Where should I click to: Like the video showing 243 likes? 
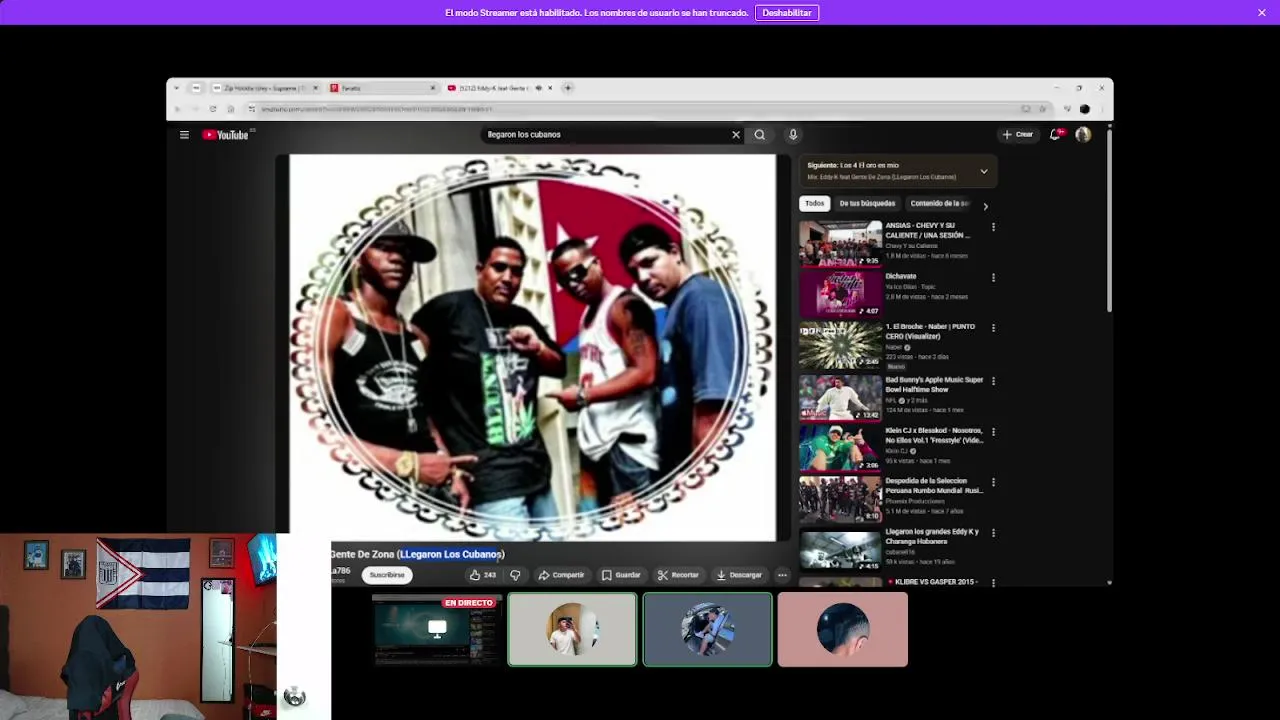(483, 575)
